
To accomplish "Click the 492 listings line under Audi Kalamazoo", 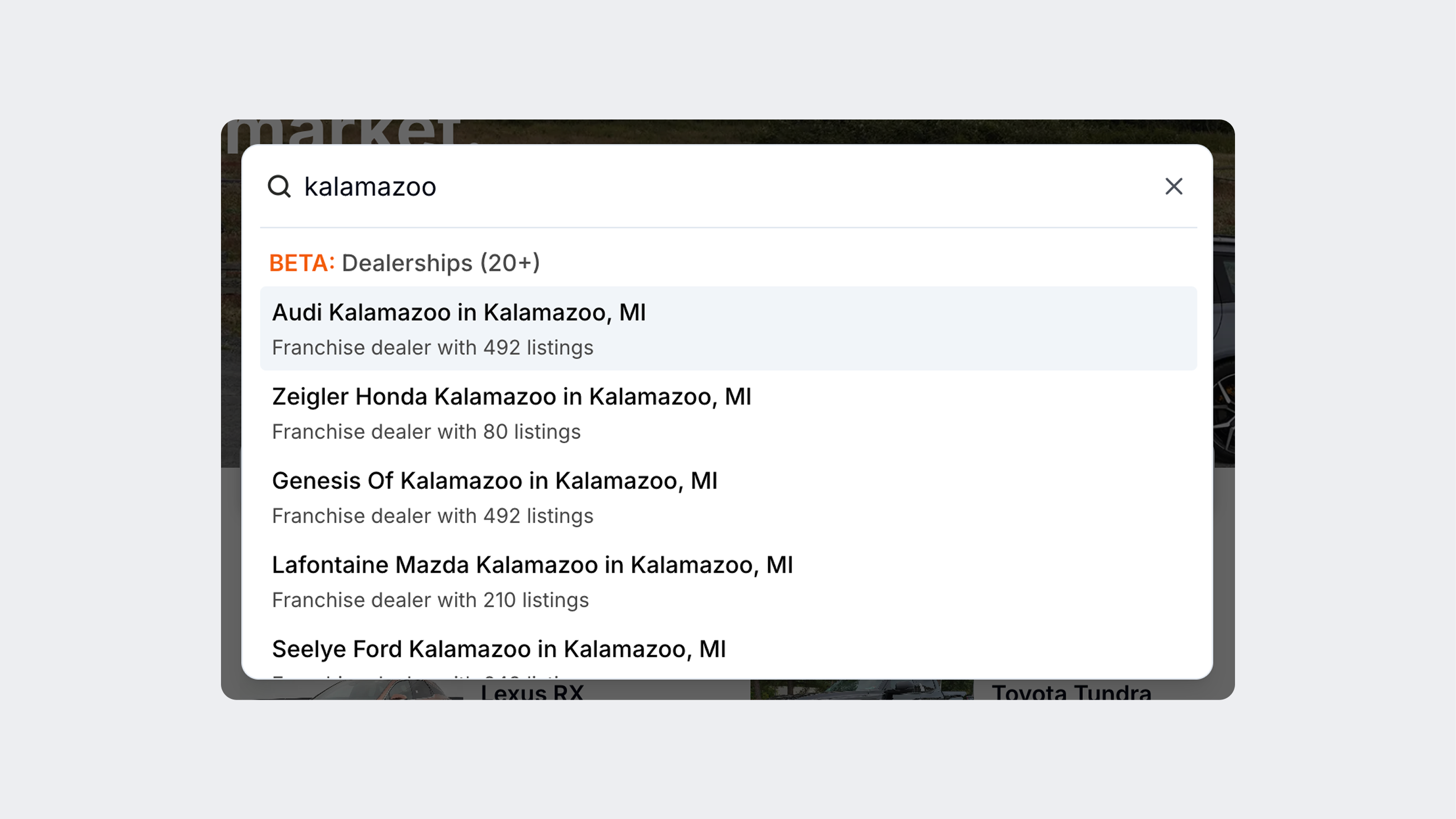I will [x=433, y=347].
